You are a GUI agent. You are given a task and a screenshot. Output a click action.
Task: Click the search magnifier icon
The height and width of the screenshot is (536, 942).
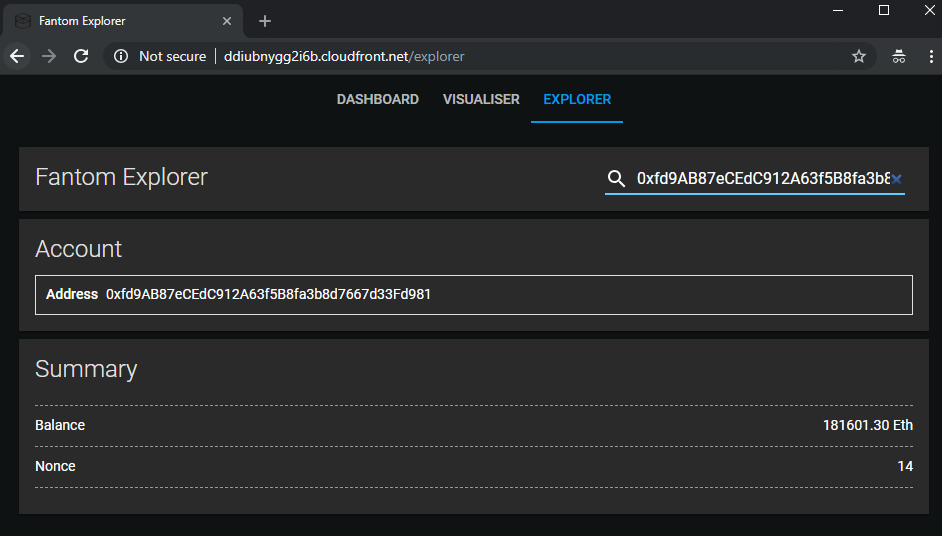click(x=616, y=178)
